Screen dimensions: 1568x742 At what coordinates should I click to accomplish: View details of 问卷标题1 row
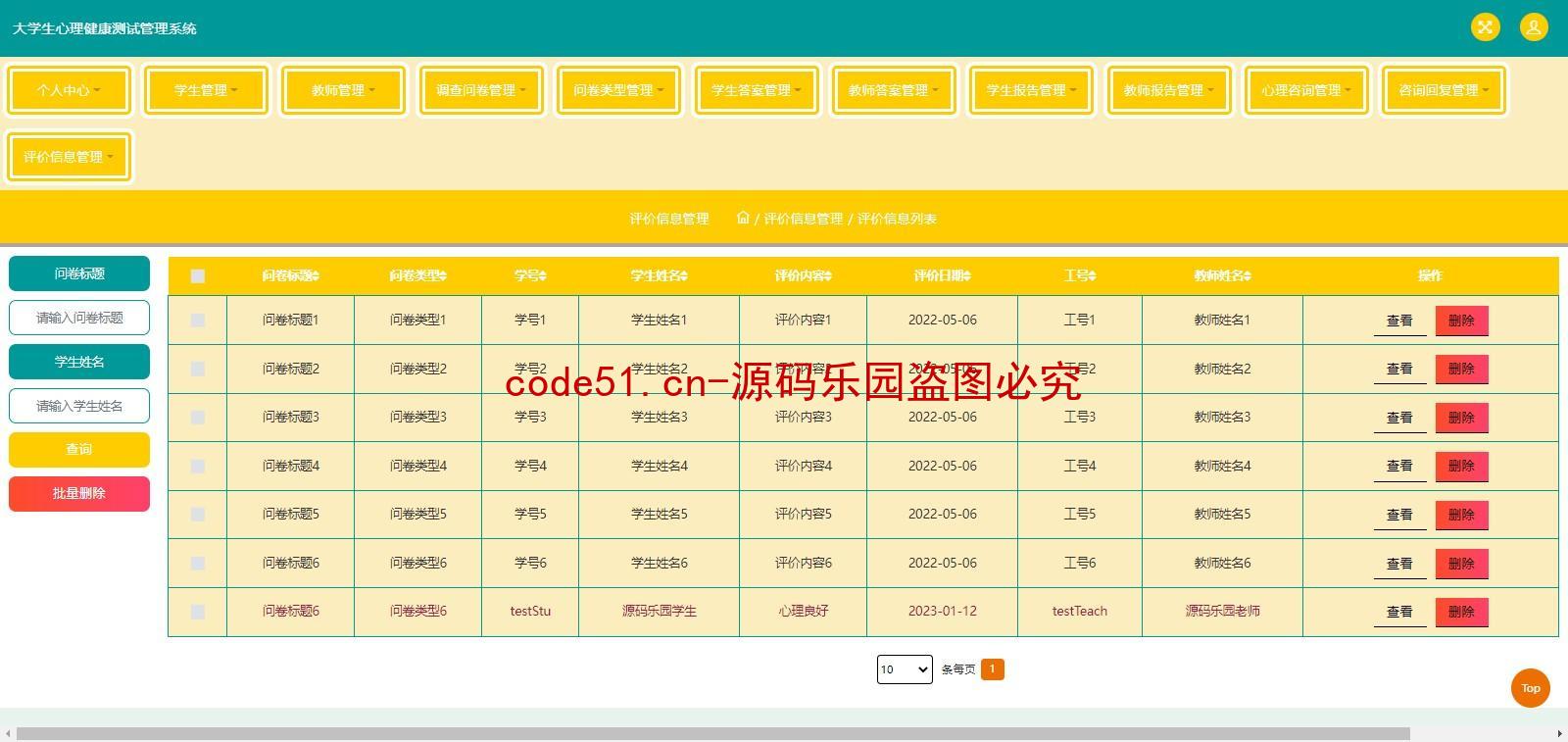[x=1399, y=321]
